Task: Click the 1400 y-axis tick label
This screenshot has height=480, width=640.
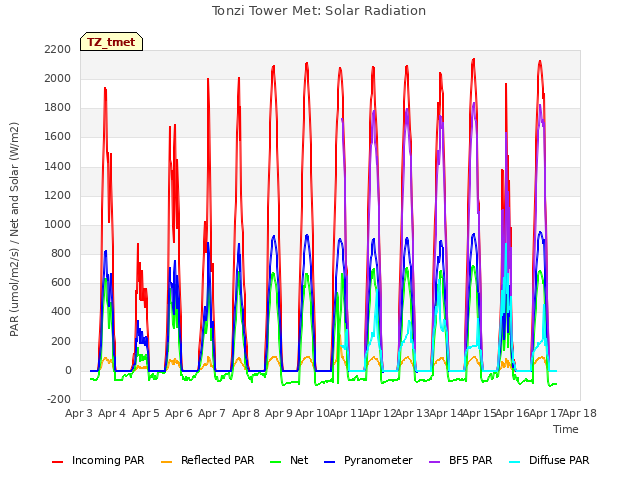Action: pos(58,167)
